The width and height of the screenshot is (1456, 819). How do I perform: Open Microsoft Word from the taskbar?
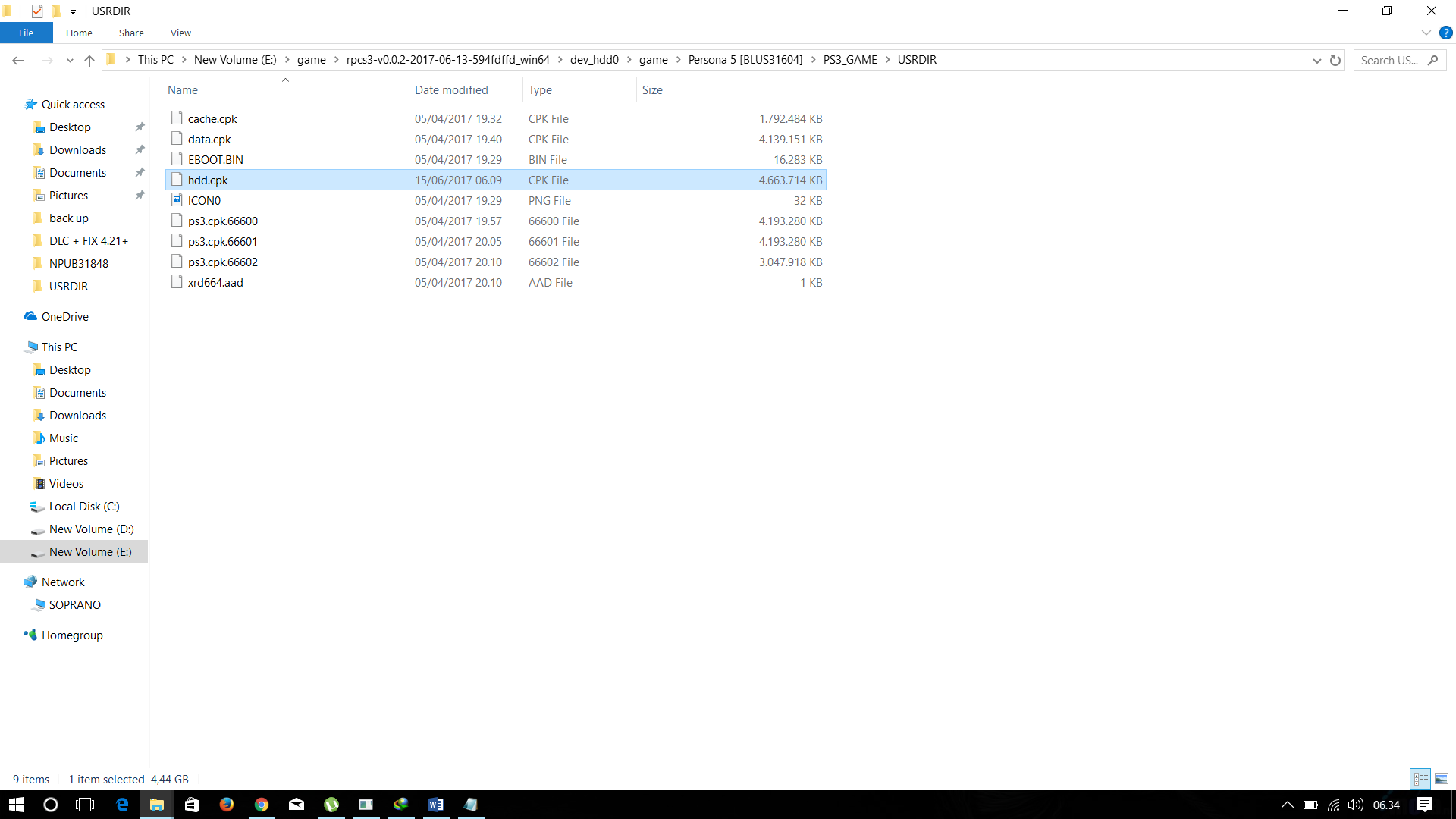pyautogui.click(x=436, y=805)
